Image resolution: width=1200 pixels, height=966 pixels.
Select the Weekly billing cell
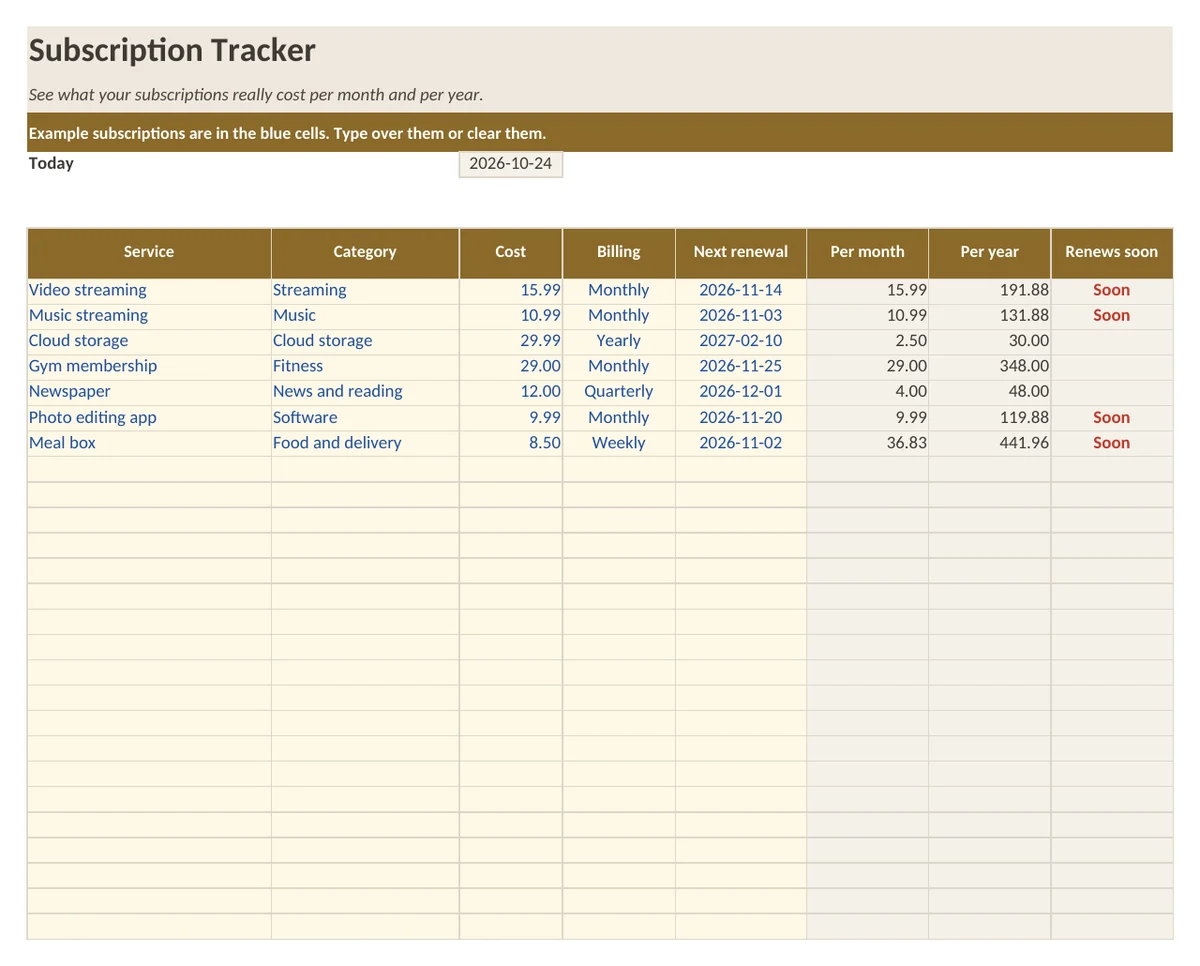tap(619, 443)
